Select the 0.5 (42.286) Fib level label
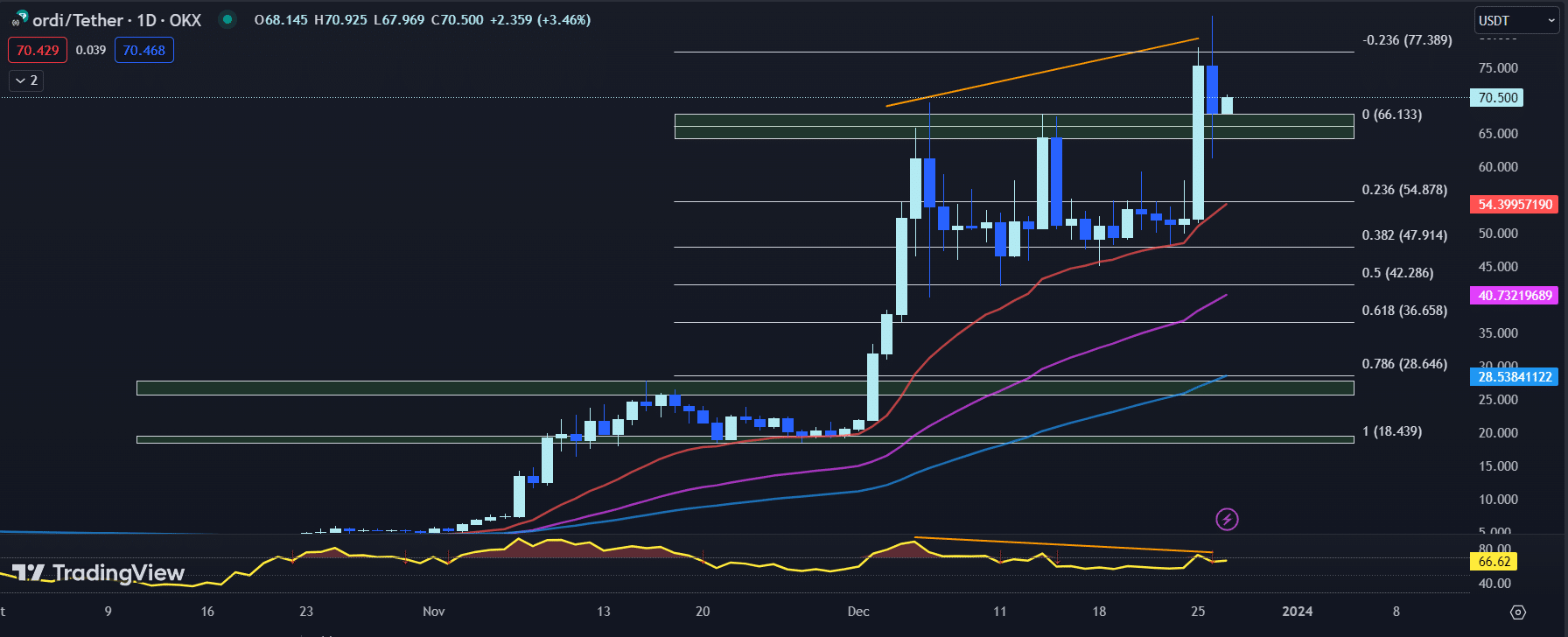Screen dimensions: 1568x637 point(1397,273)
